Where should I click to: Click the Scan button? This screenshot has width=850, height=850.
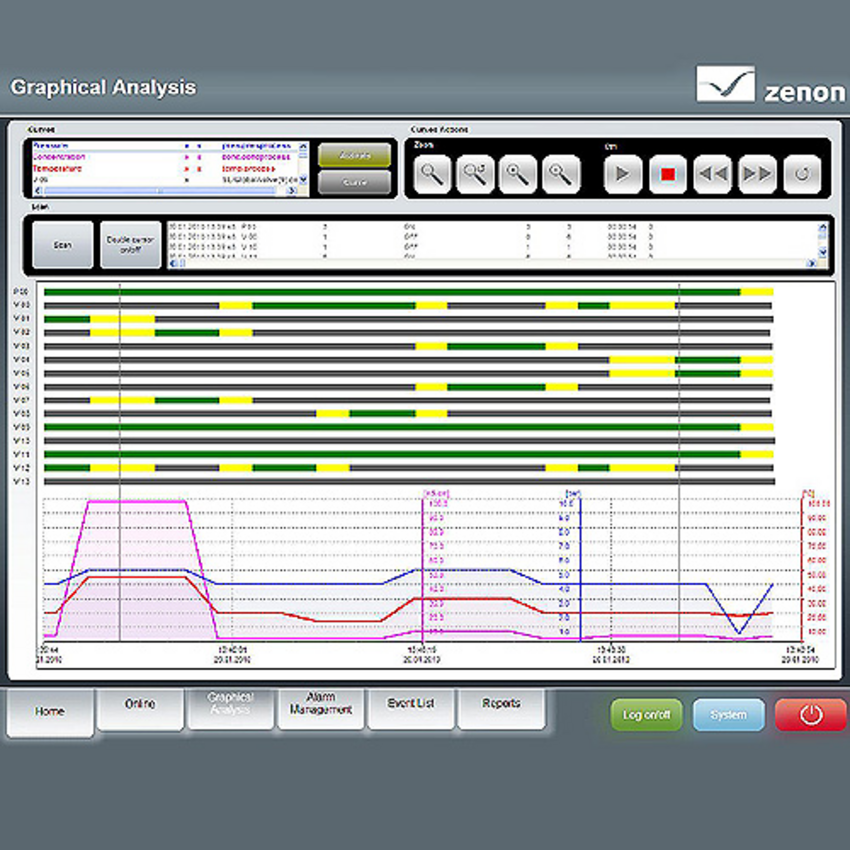pos(62,243)
